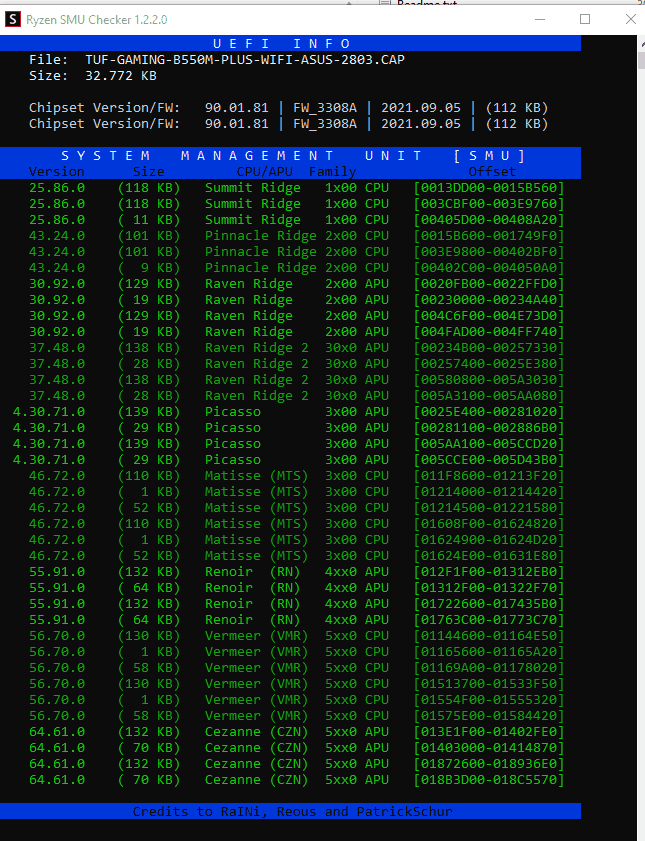Click offset [01763C00-01773C70]
The image size is (645, 841).
488,620
